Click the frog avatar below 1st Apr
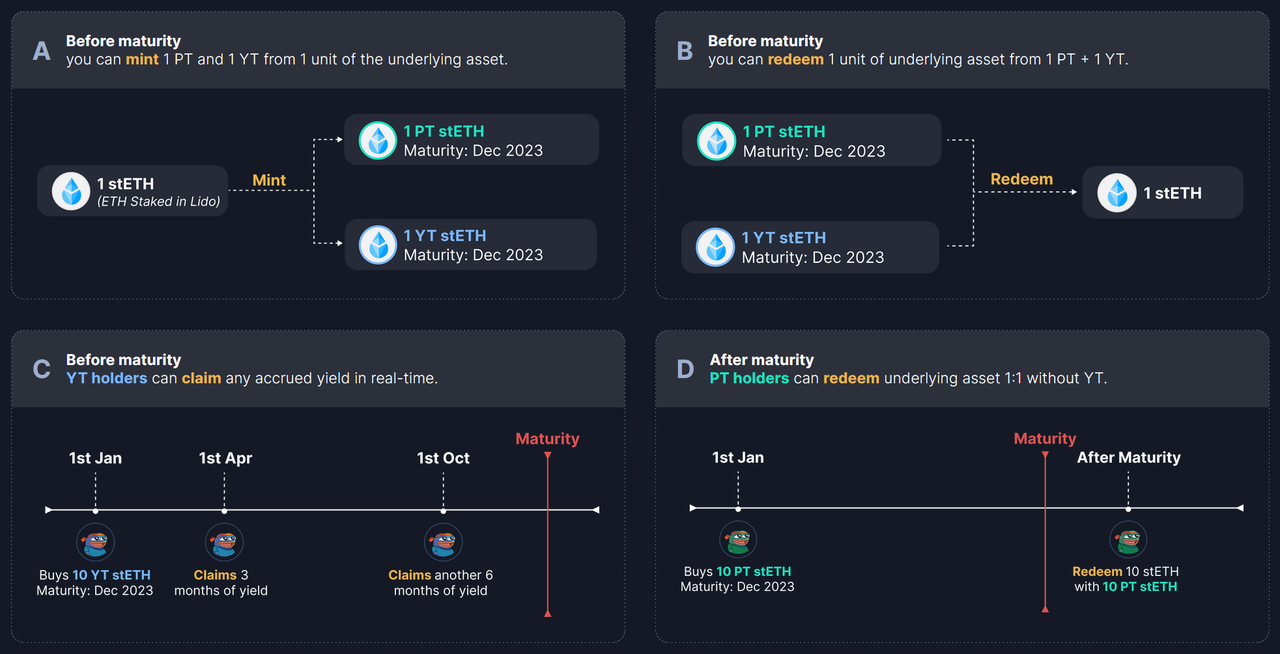 point(225,543)
